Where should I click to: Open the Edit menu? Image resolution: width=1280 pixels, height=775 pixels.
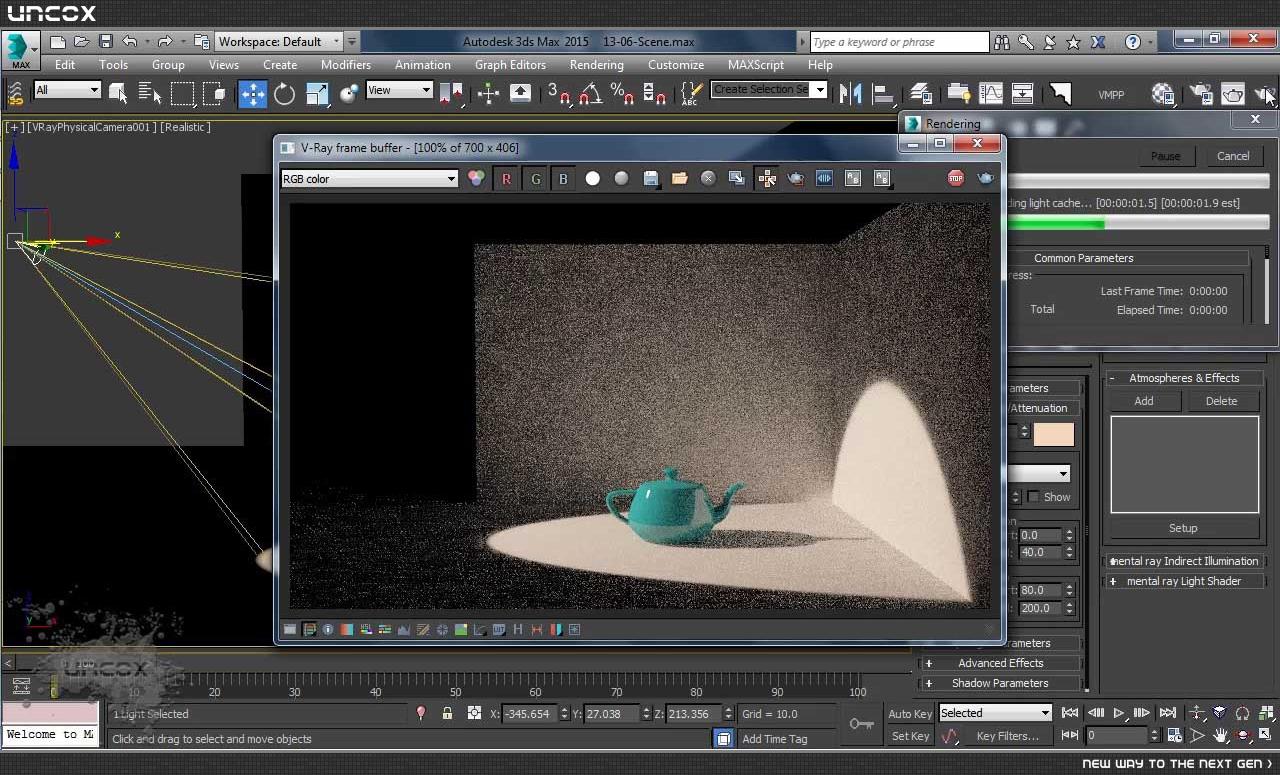[x=65, y=65]
